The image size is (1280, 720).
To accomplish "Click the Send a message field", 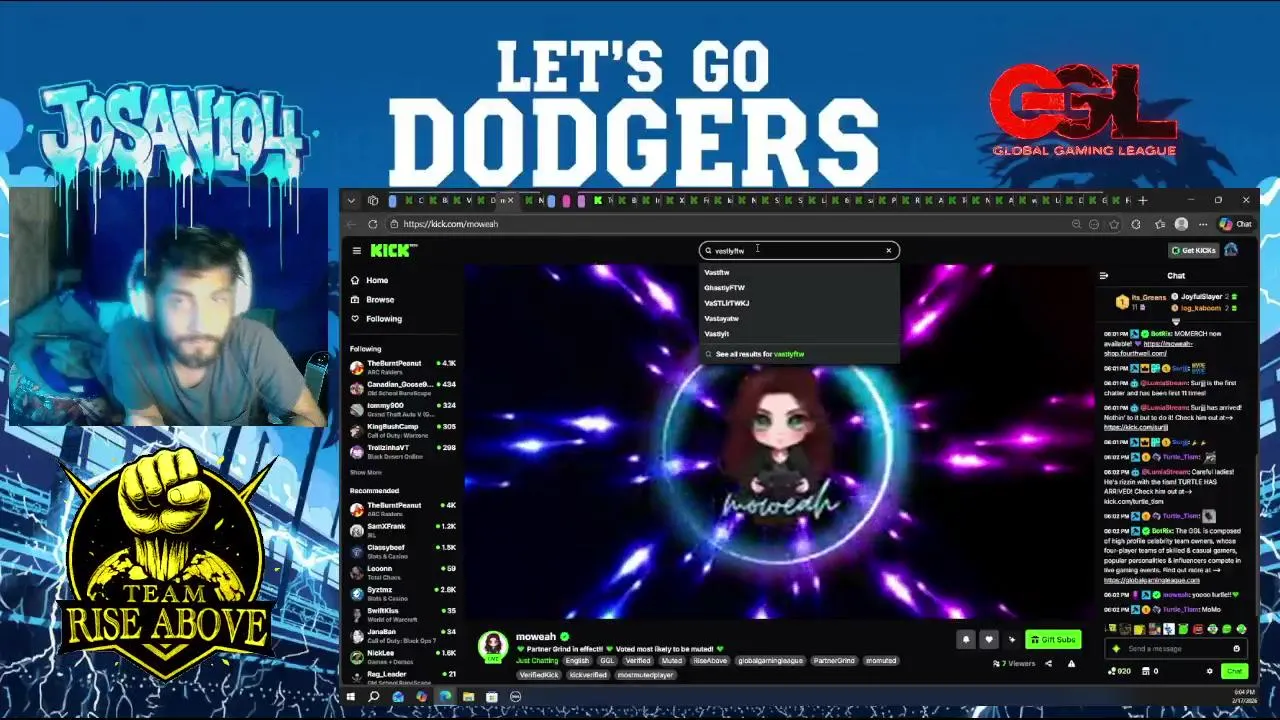I will 1176,649.
